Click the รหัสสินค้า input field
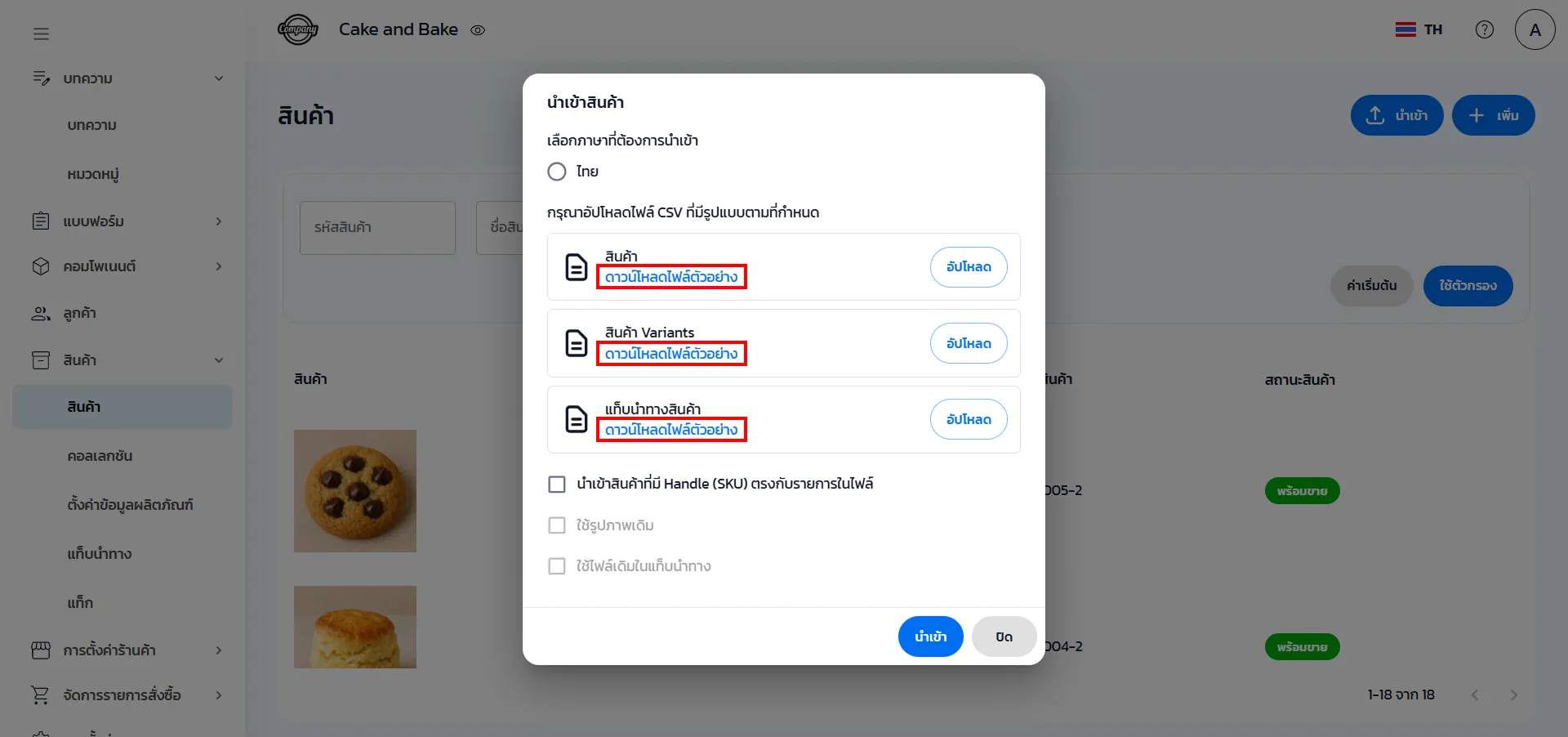 coord(377,228)
